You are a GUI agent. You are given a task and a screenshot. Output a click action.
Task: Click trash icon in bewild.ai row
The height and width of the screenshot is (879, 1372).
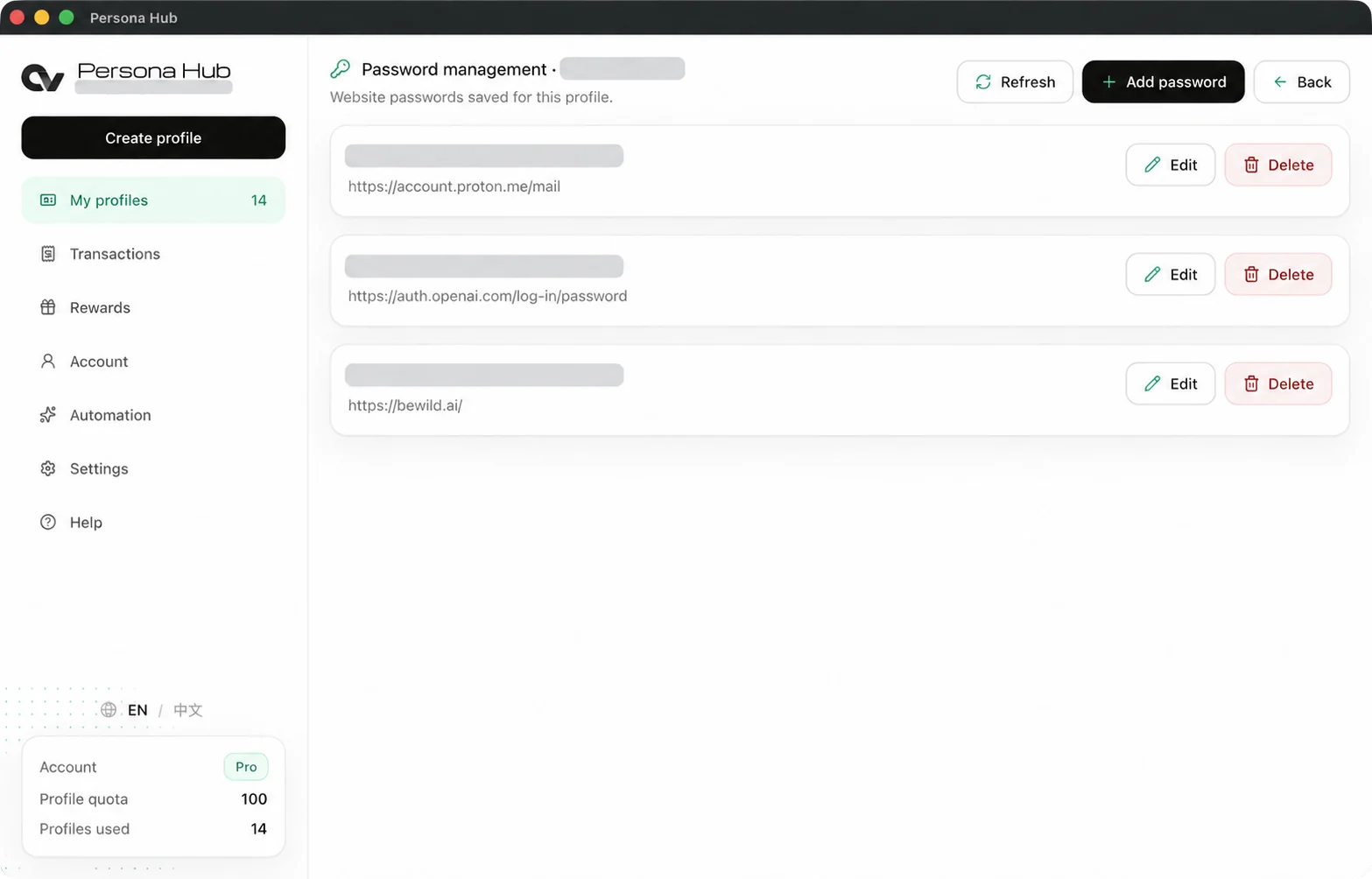click(x=1251, y=383)
